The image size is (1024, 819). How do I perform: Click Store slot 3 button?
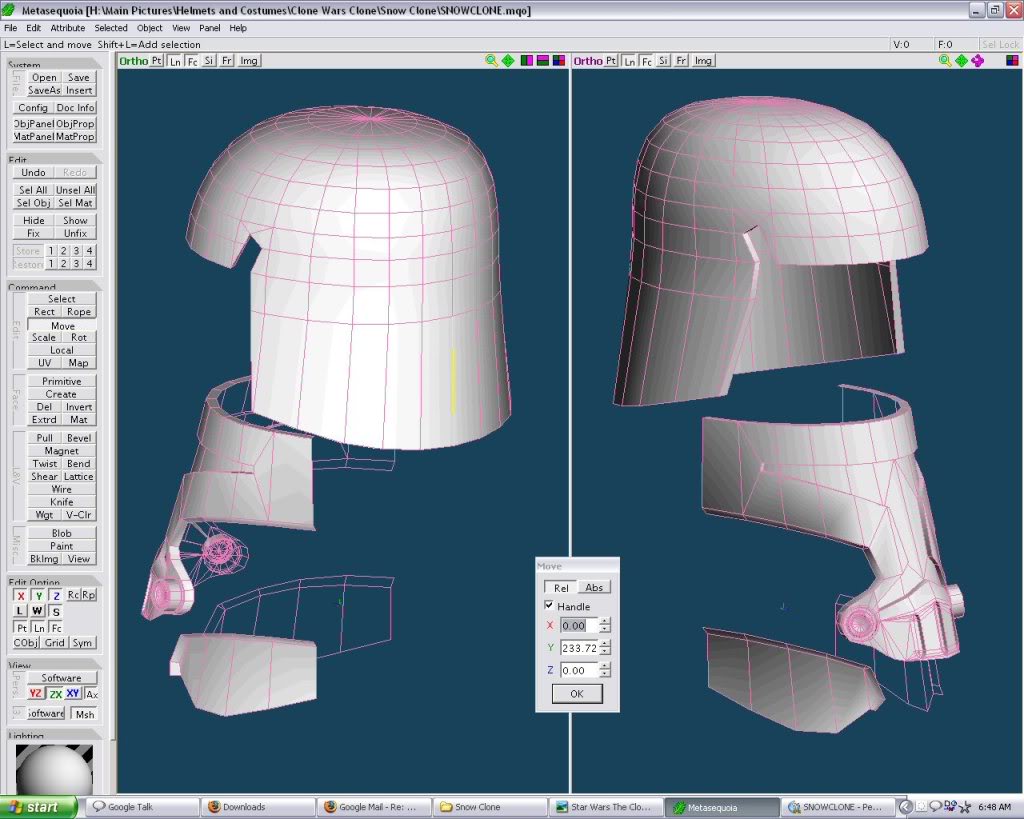[x=76, y=251]
